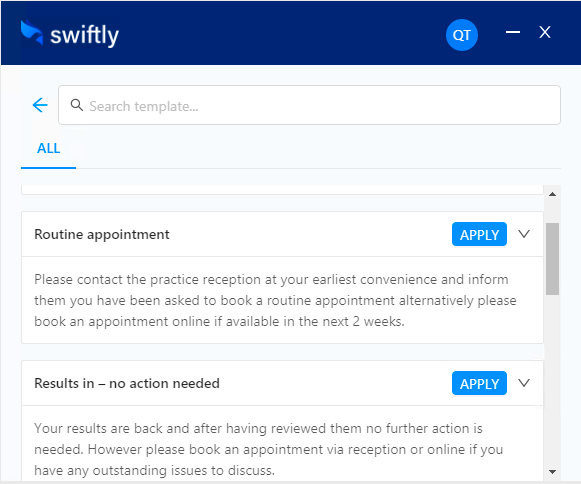The height and width of the screenshot is (484, 581).
Task: Click the Swiftly bird logo
Action: click(32, 32)
